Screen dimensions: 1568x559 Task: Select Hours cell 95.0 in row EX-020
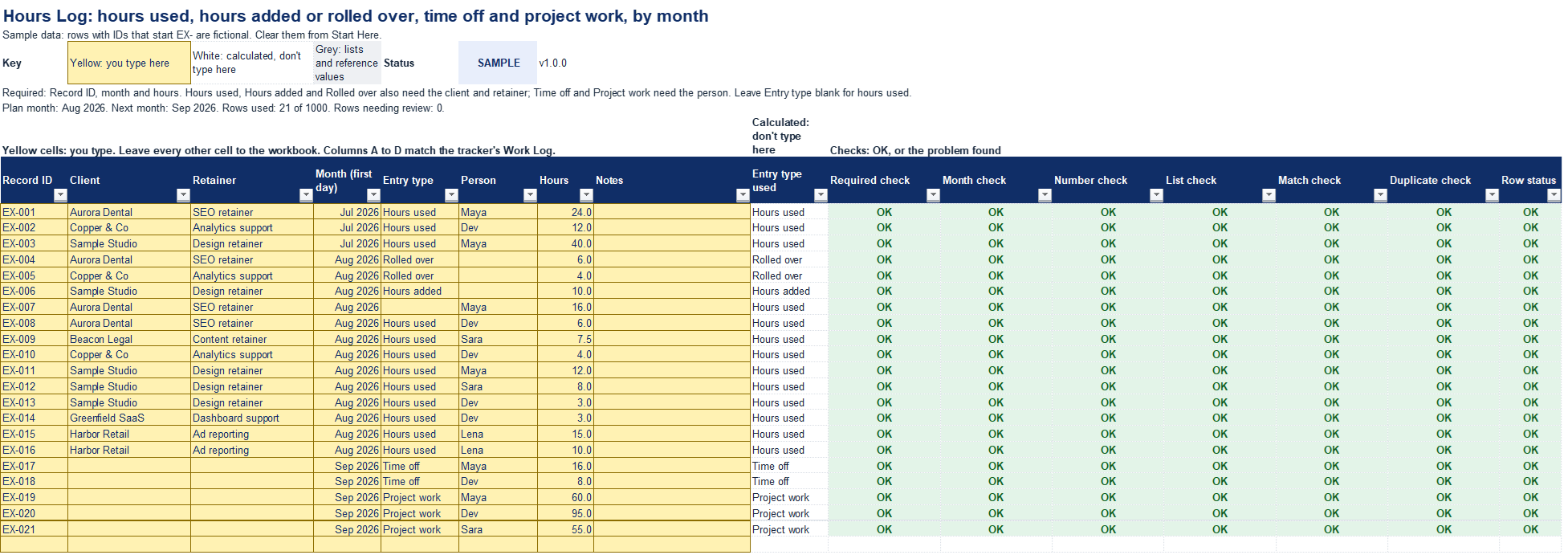click(x=565, y=513)
